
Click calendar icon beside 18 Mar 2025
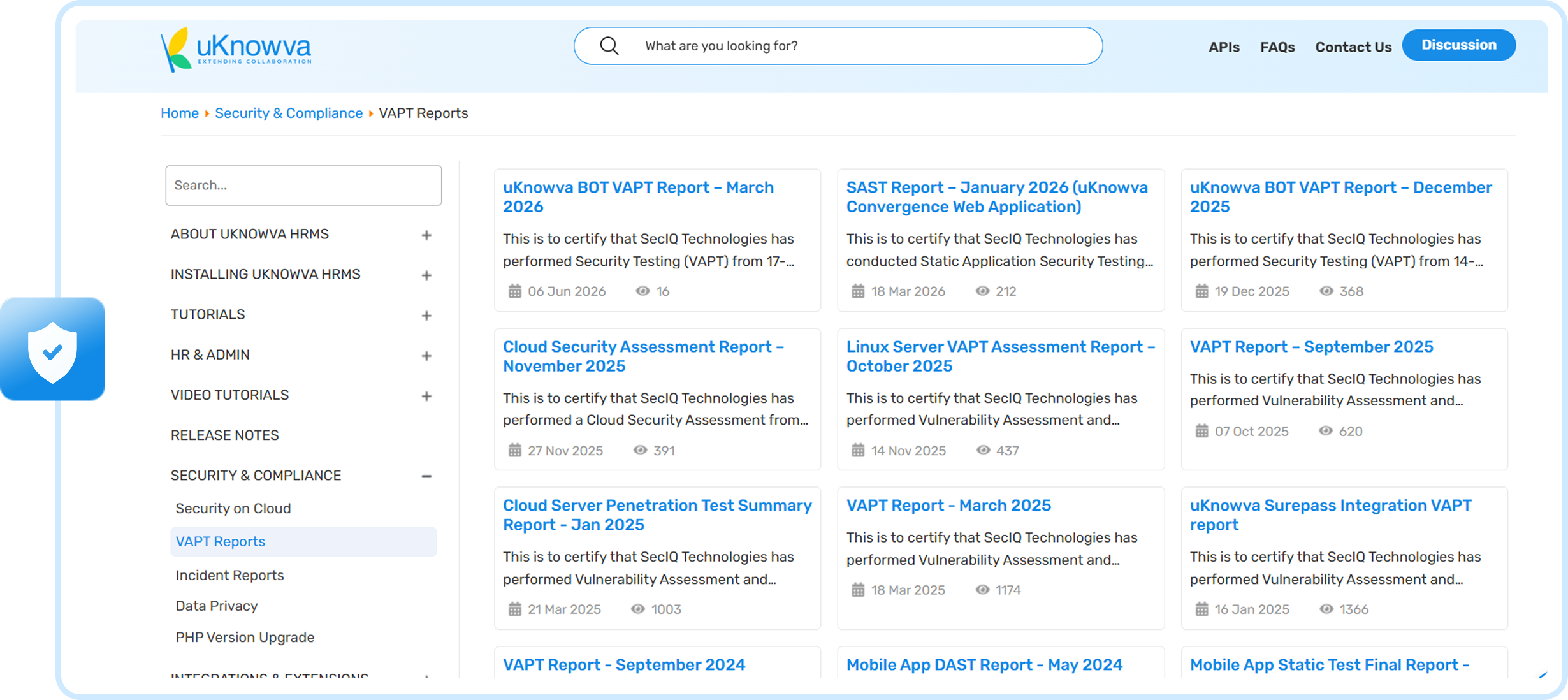(x=858, y=590)
